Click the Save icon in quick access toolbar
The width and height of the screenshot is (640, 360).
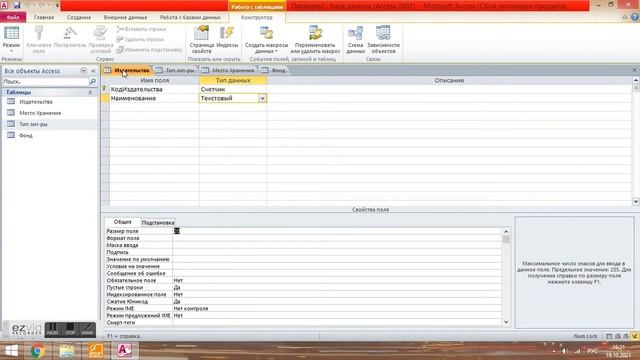point(17,5)
